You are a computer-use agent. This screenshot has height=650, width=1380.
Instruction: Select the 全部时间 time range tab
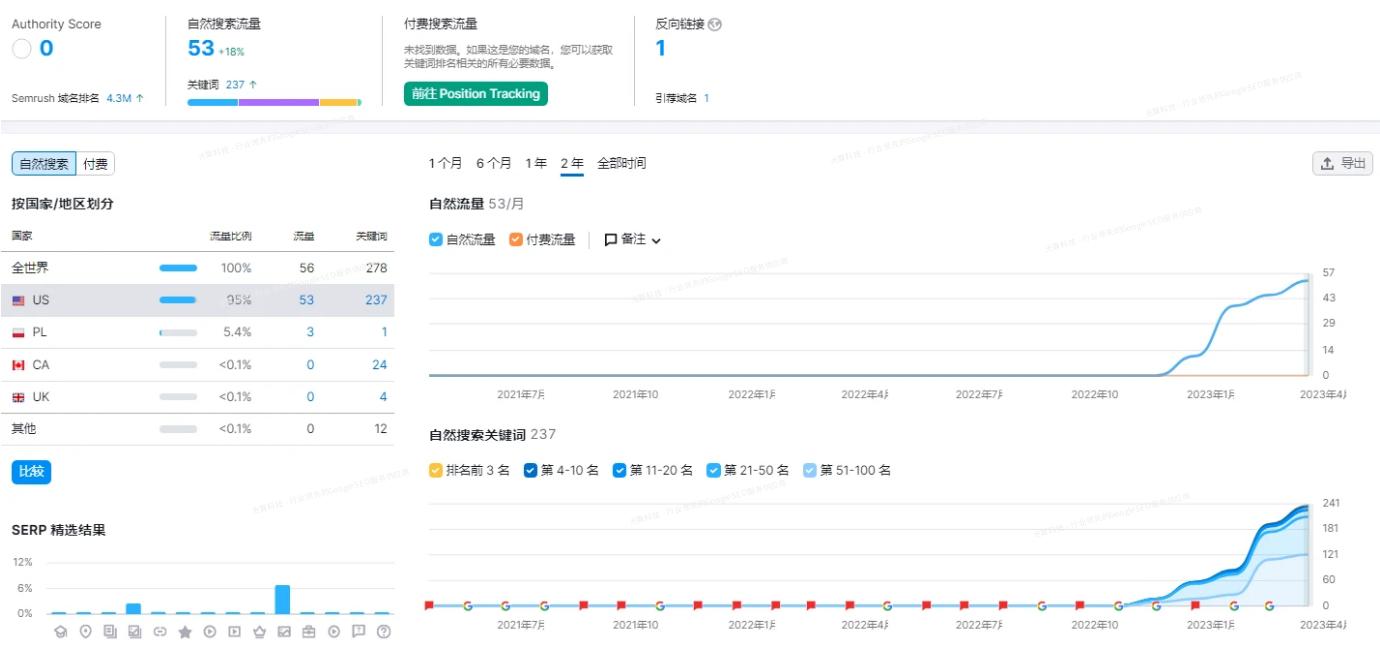[620, 162]
